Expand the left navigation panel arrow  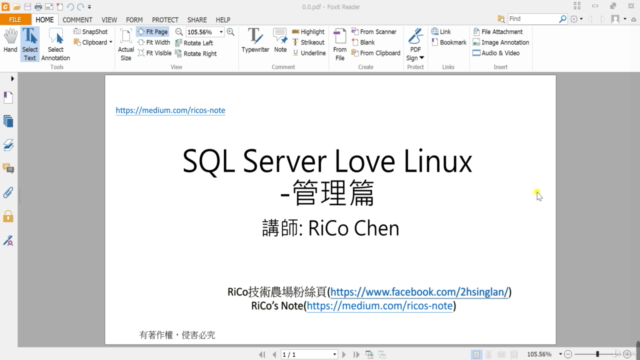(12, 78)
